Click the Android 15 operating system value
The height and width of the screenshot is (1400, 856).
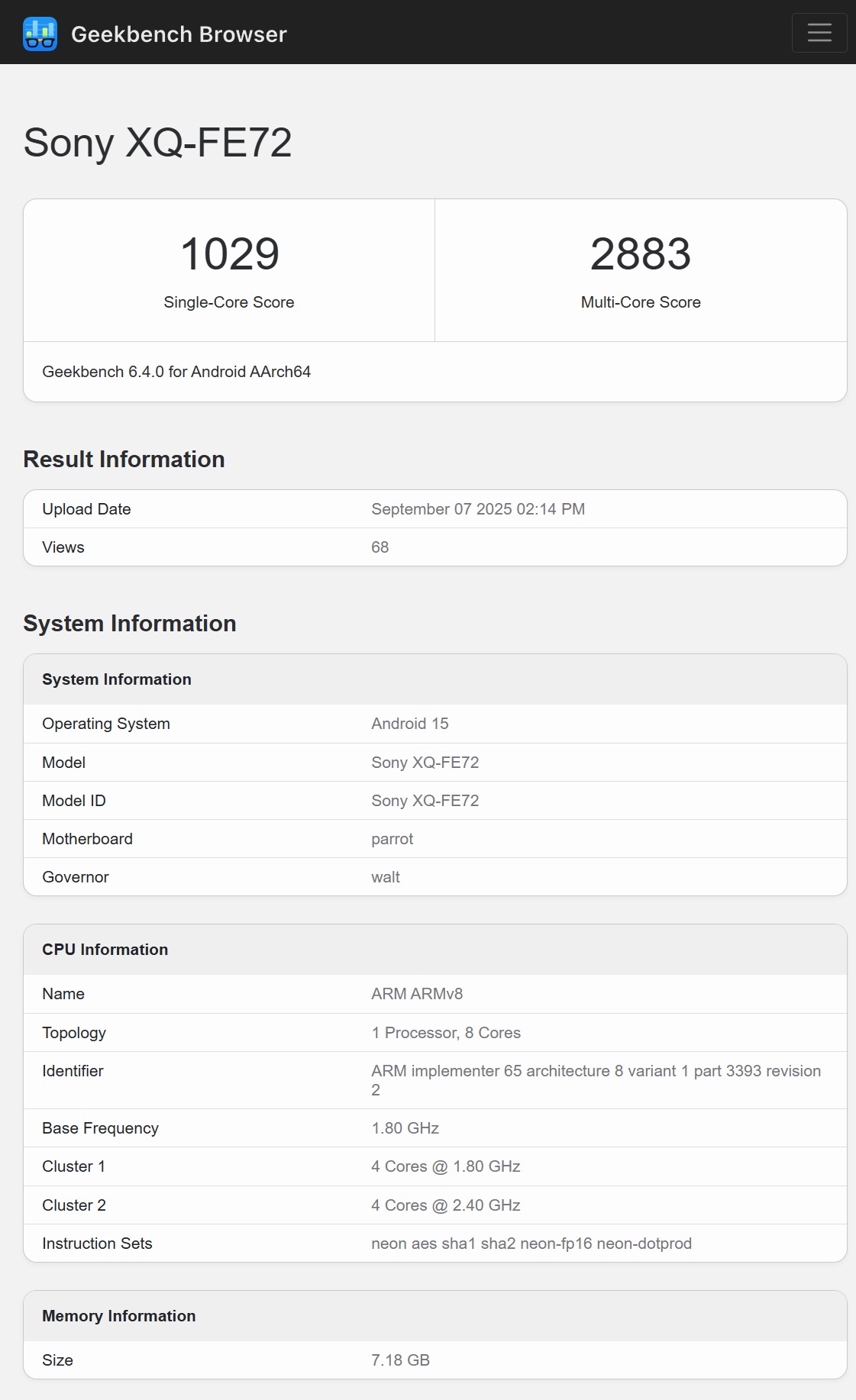(x=409, y=724)
